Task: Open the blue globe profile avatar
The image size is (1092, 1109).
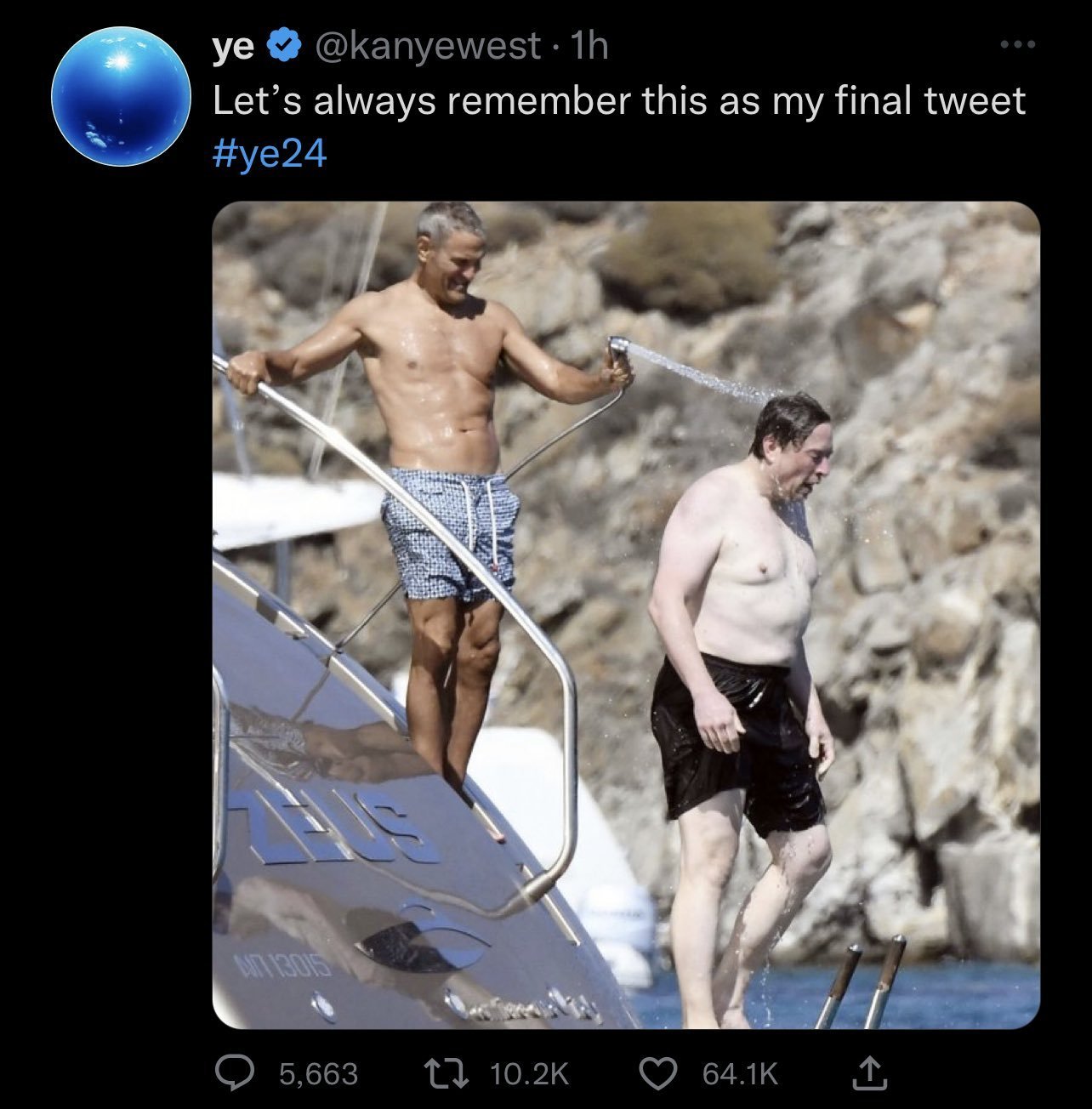Action: point(121,94)
